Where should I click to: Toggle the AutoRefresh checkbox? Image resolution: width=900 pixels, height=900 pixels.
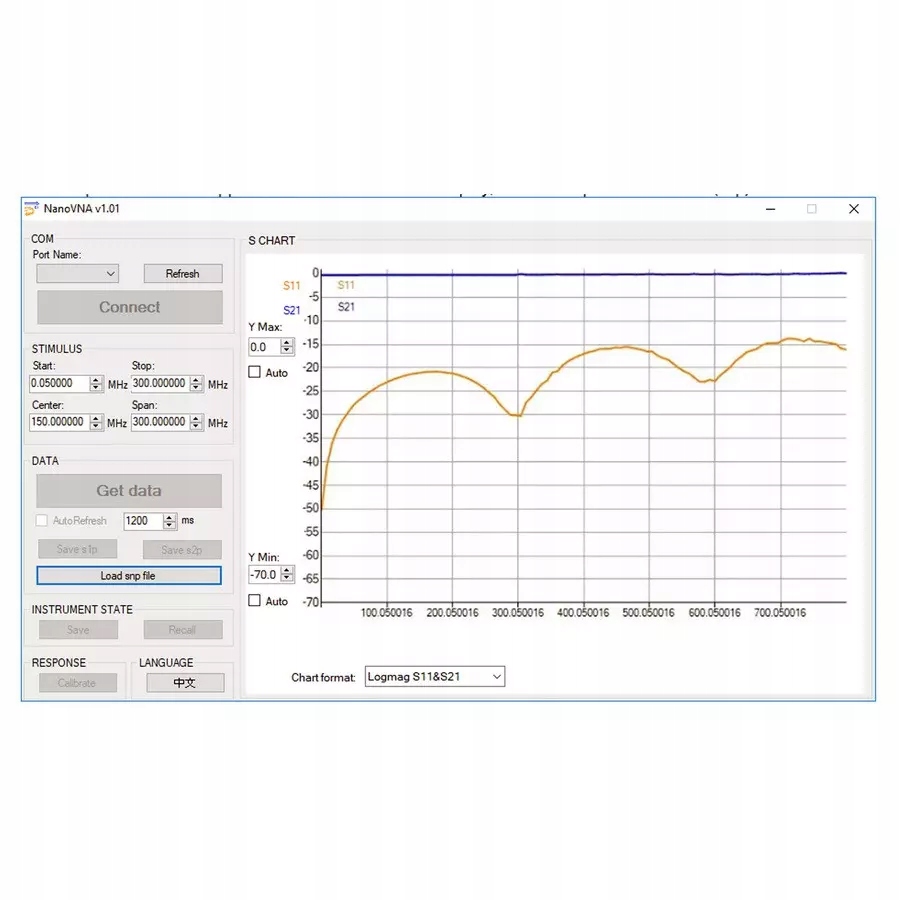[41, 521]
